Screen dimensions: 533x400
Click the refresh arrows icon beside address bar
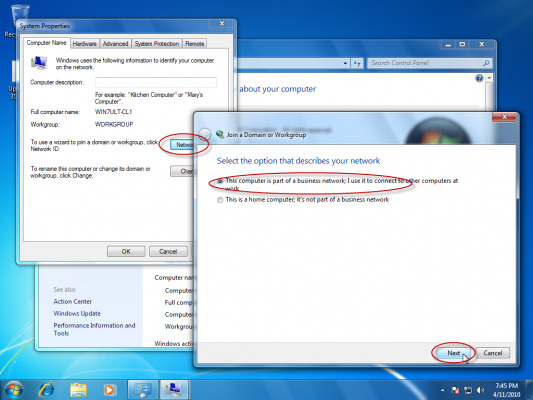click(x=357, y=63)
